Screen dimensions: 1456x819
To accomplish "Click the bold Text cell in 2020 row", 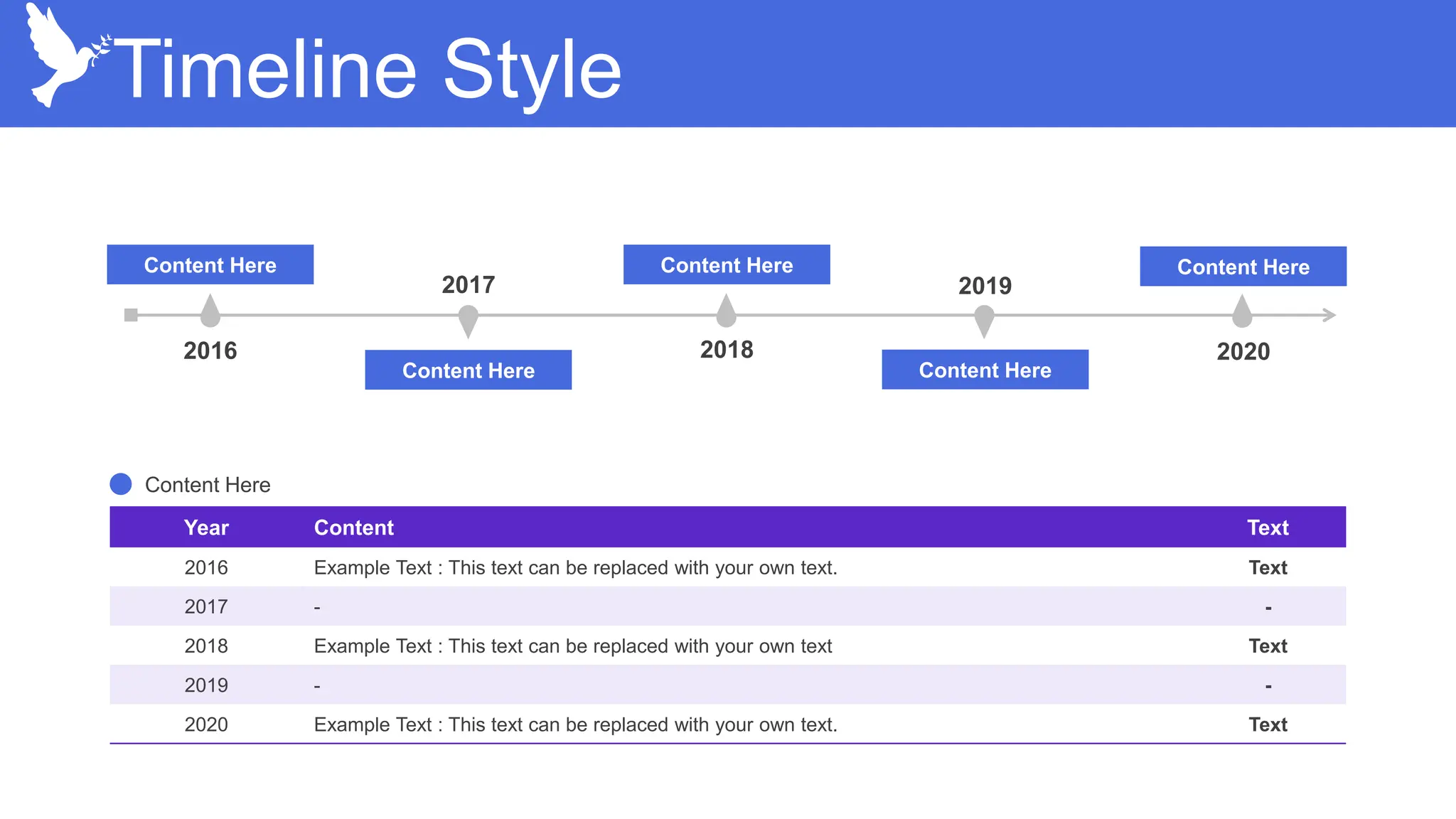I will [1268, 724].
